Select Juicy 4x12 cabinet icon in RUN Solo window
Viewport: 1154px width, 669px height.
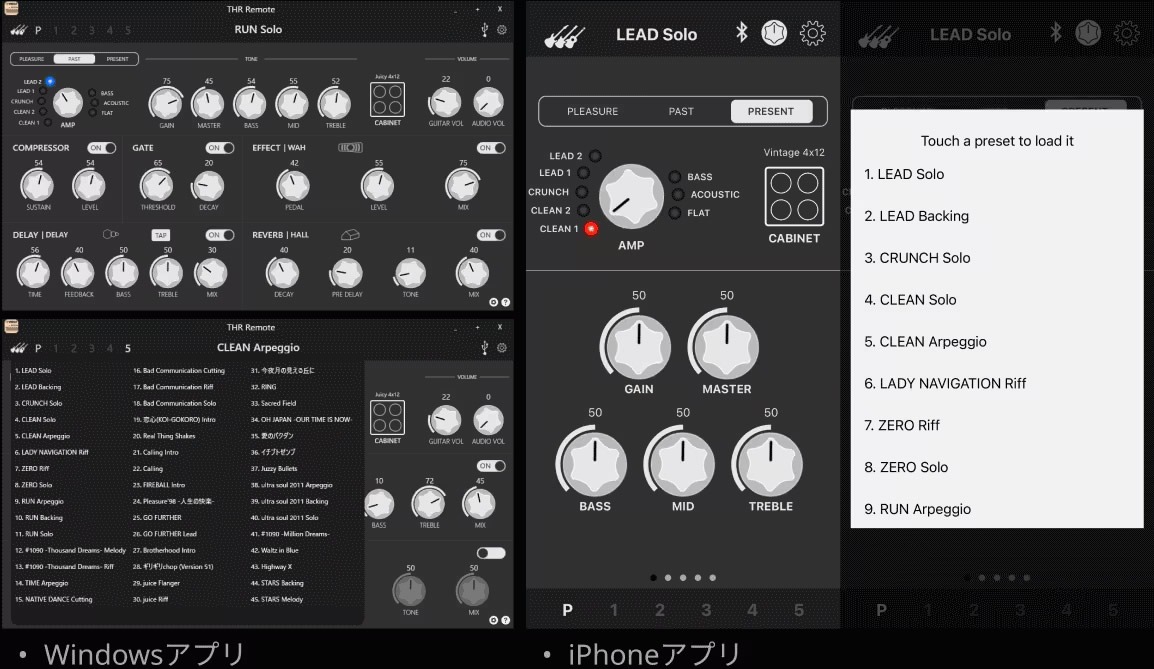coord(387,99)
